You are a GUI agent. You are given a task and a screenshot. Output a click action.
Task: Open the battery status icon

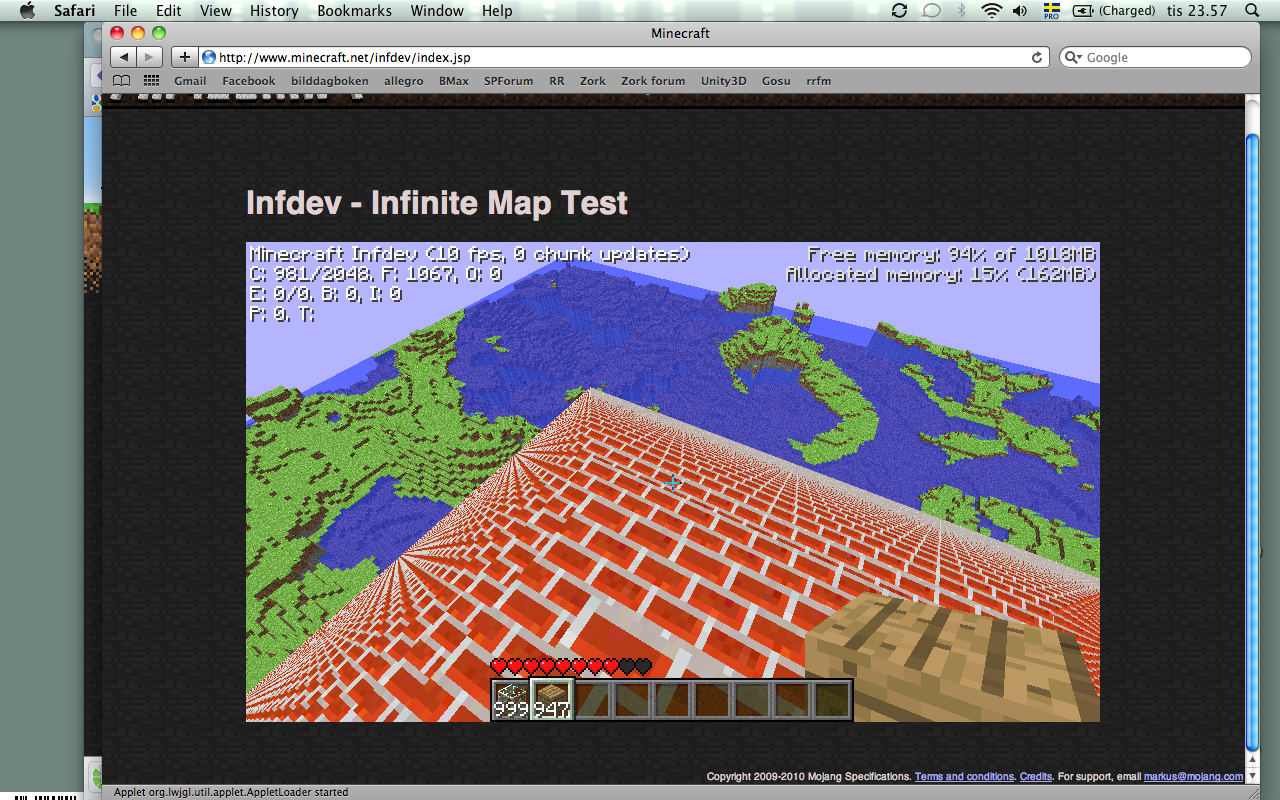[1083, 11]
